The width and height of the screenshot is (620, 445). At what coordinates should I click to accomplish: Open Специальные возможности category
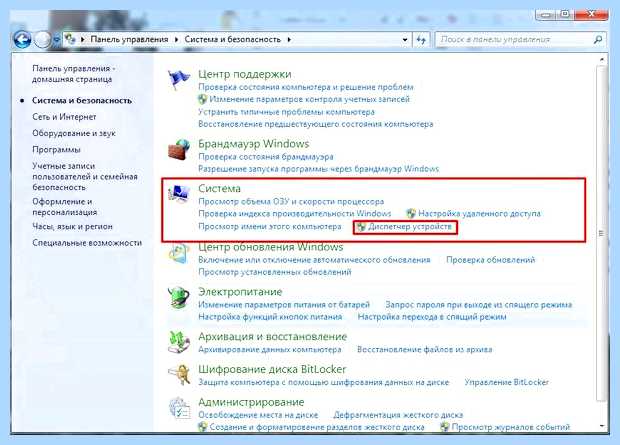pos(87,243)
